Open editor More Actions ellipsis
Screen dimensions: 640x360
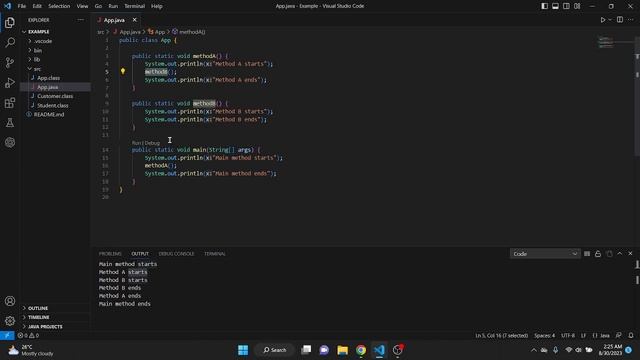pyautogui.click(x=631, y=20)
